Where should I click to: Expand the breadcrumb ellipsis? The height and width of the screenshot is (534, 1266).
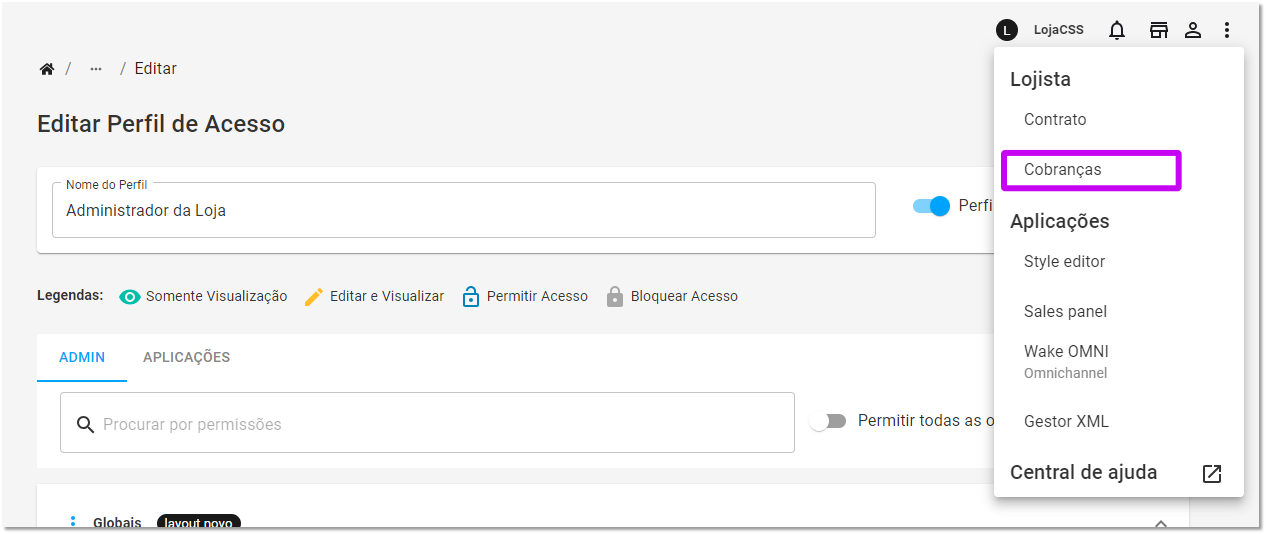click(96, 69)
